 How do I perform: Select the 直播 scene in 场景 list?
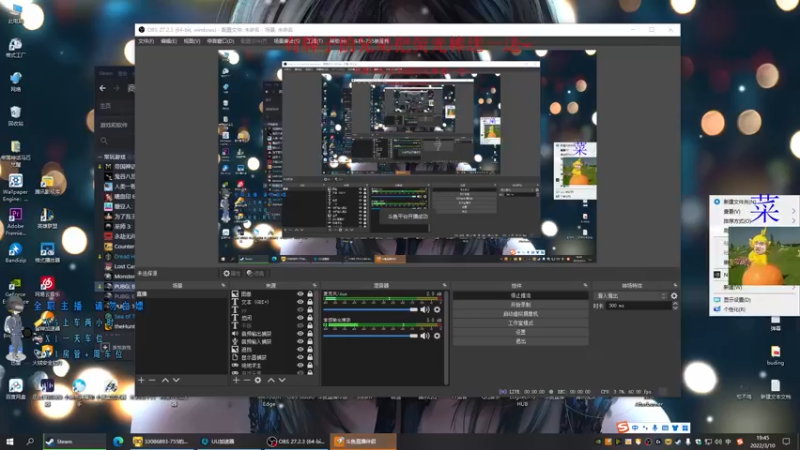point(181,294)
